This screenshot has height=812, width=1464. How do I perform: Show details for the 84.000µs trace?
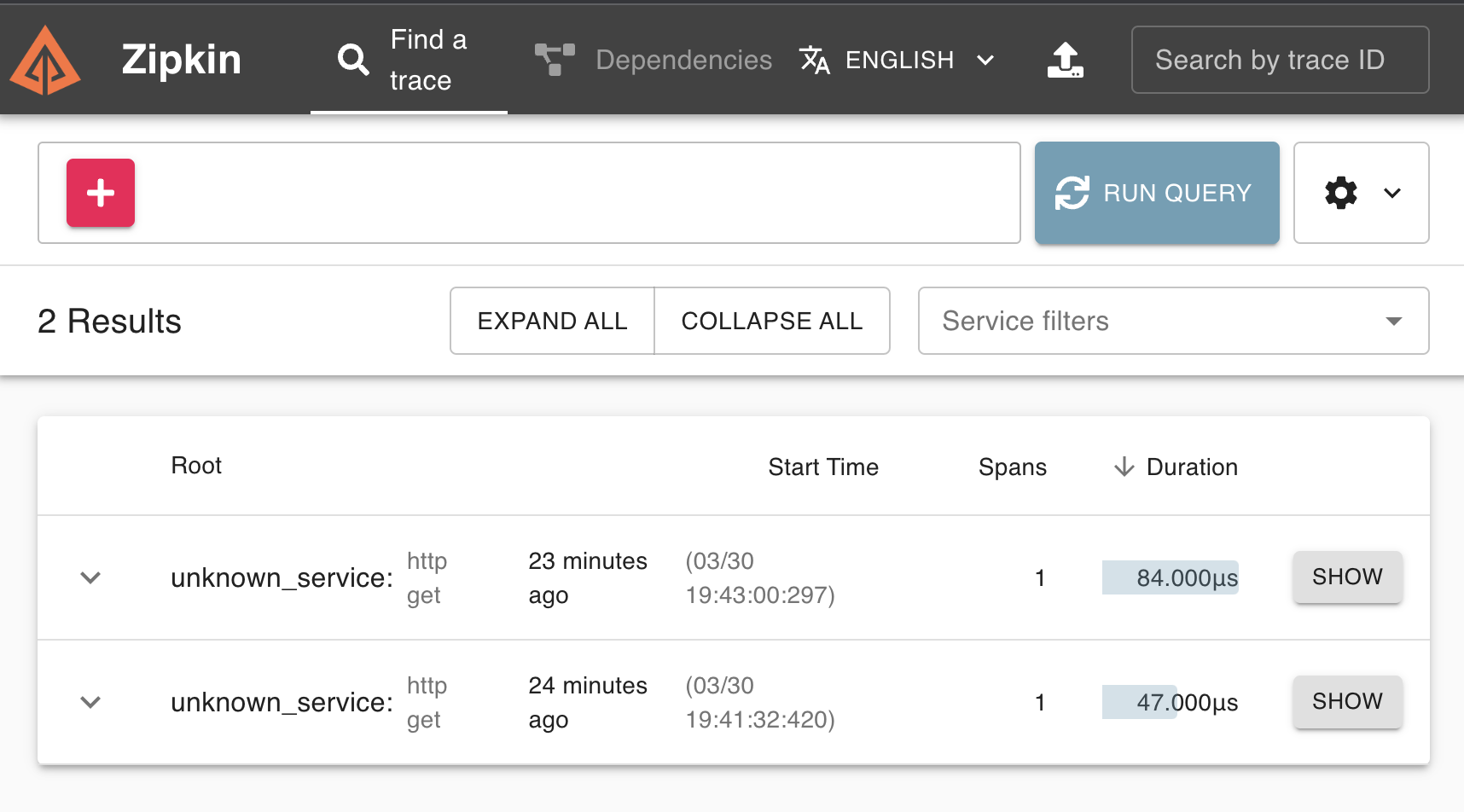(x=1346, y=577)
